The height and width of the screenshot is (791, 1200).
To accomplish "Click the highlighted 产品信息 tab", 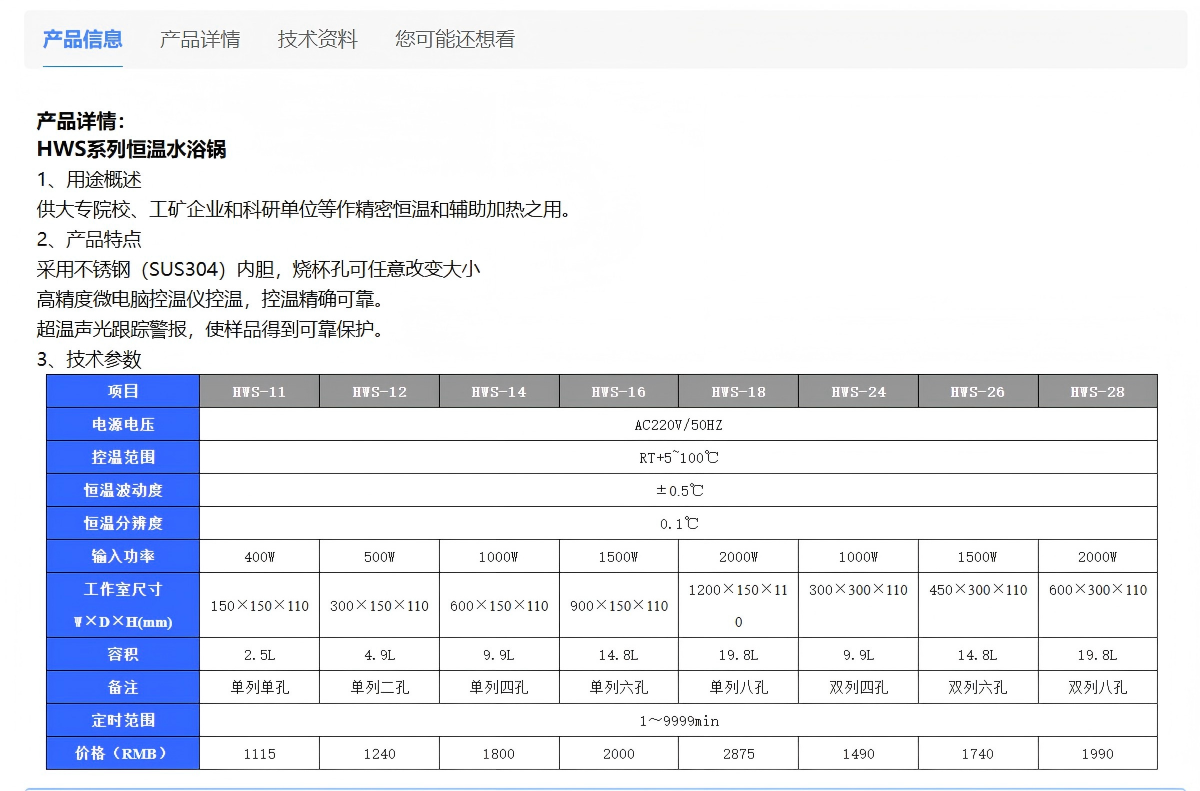I will pos(80,40).
